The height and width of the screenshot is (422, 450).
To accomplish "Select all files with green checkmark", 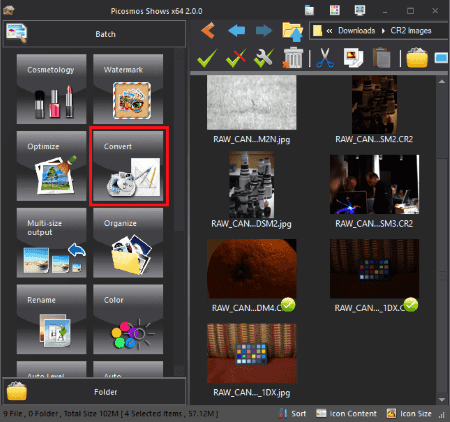I will click(207, 58).
